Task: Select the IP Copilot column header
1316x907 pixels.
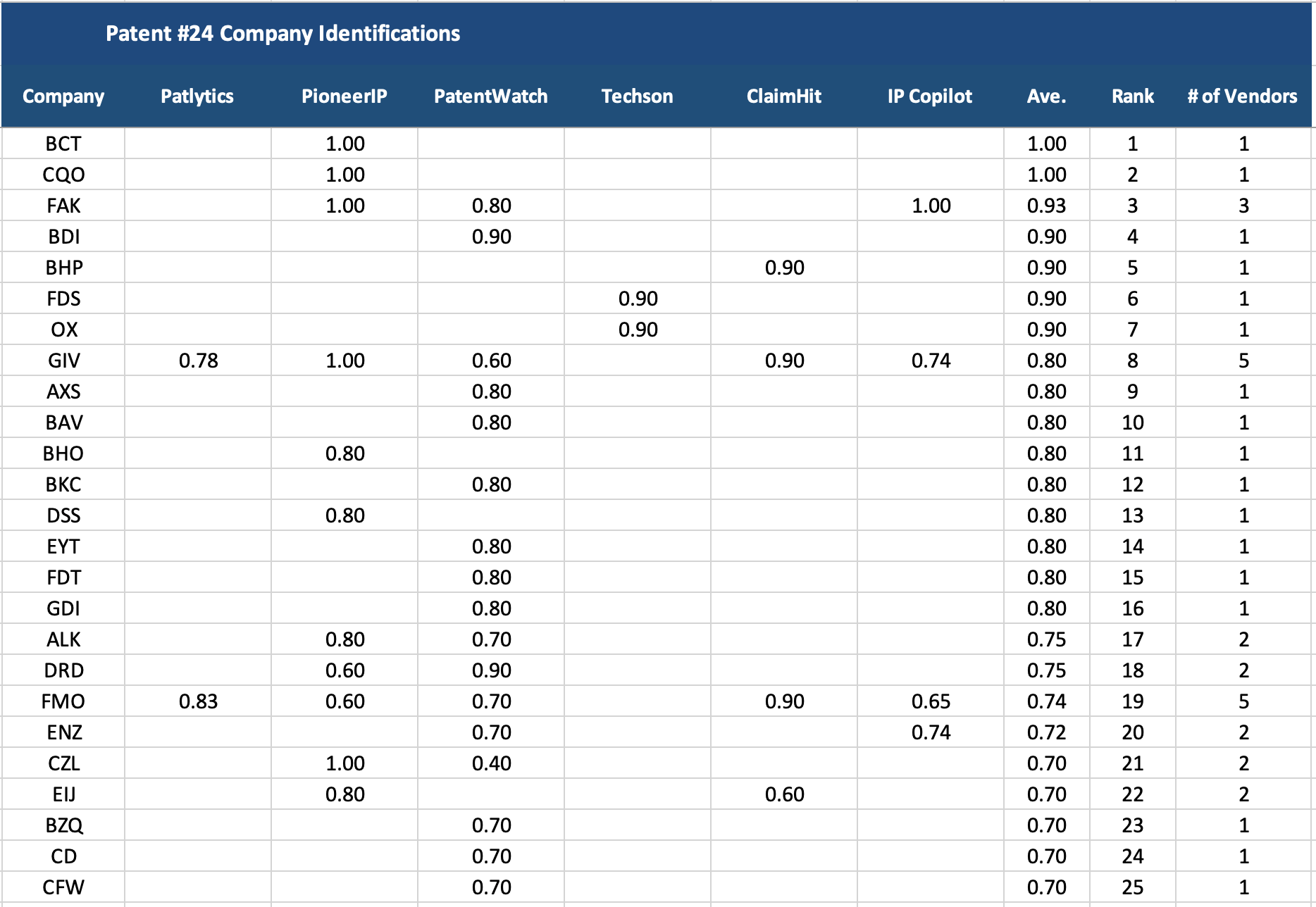Action: tap(930, 96)
